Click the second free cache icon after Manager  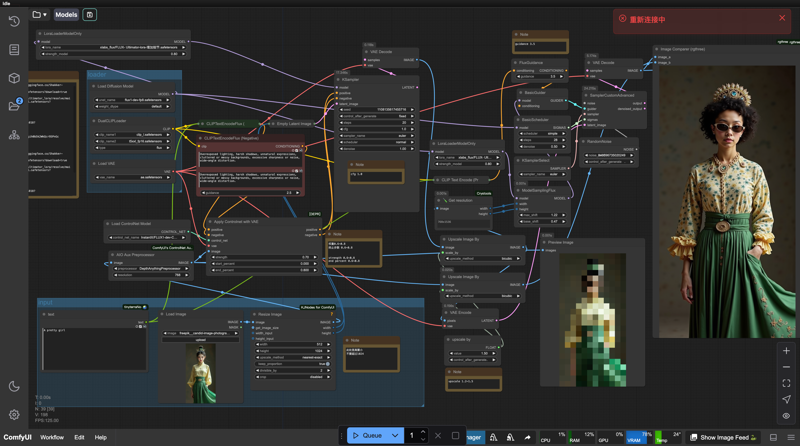click(x=510, y=437)
